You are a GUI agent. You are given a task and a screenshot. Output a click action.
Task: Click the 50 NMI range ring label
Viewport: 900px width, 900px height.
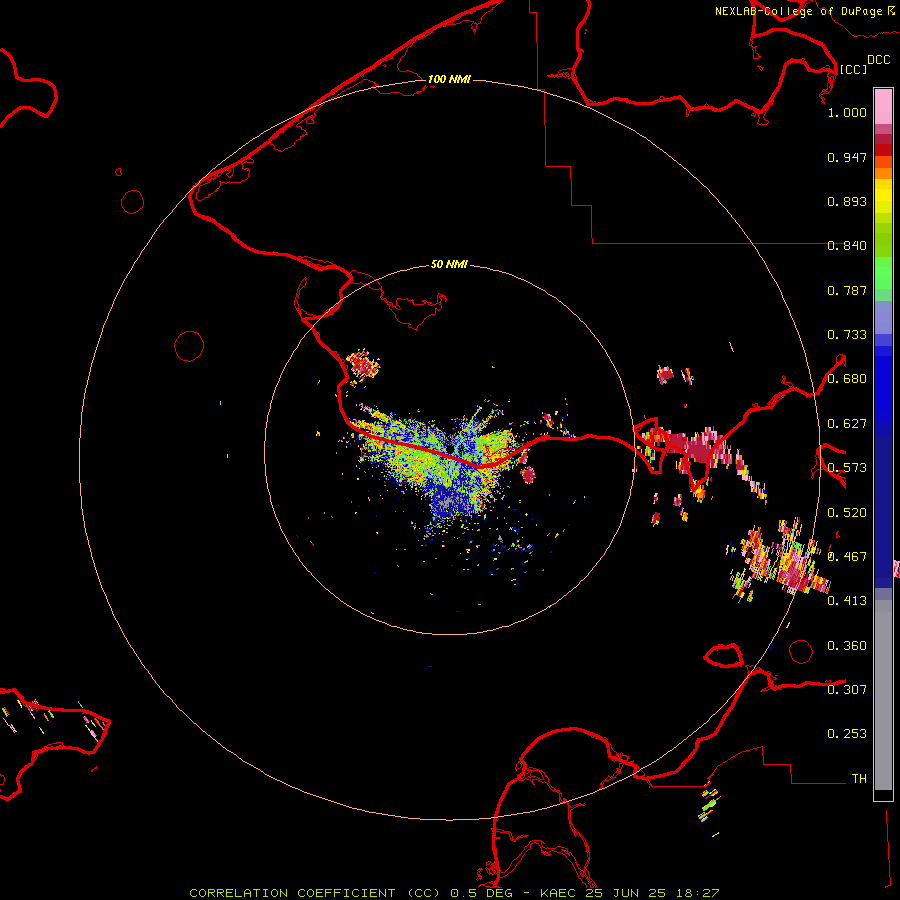(449, 265)
